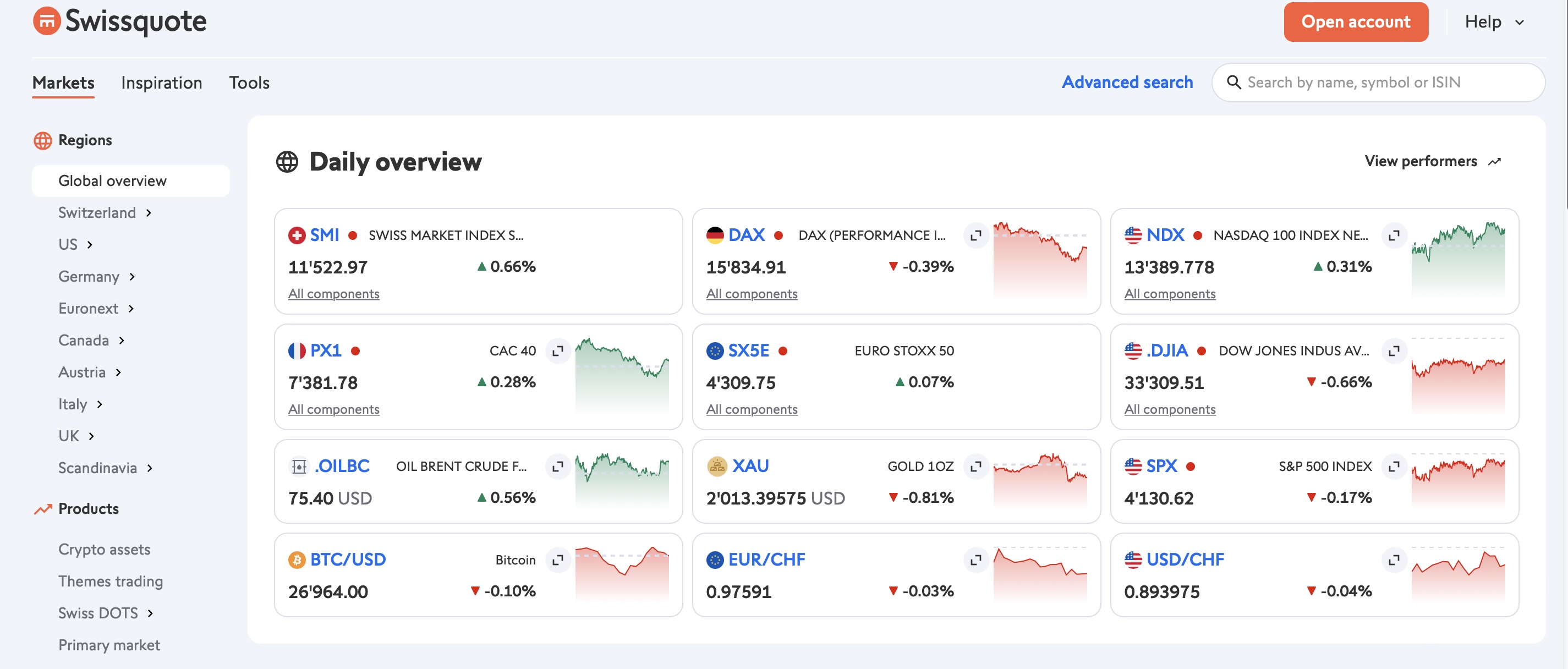Open the XAU gold link
The height and width of the screenshot is (669, 1568).
click(750, 467)
